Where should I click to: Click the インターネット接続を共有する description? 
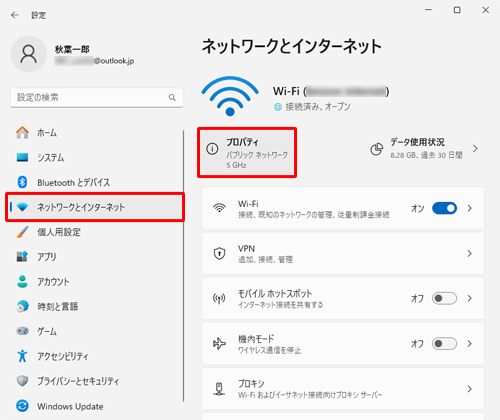(x=280, y=305)
